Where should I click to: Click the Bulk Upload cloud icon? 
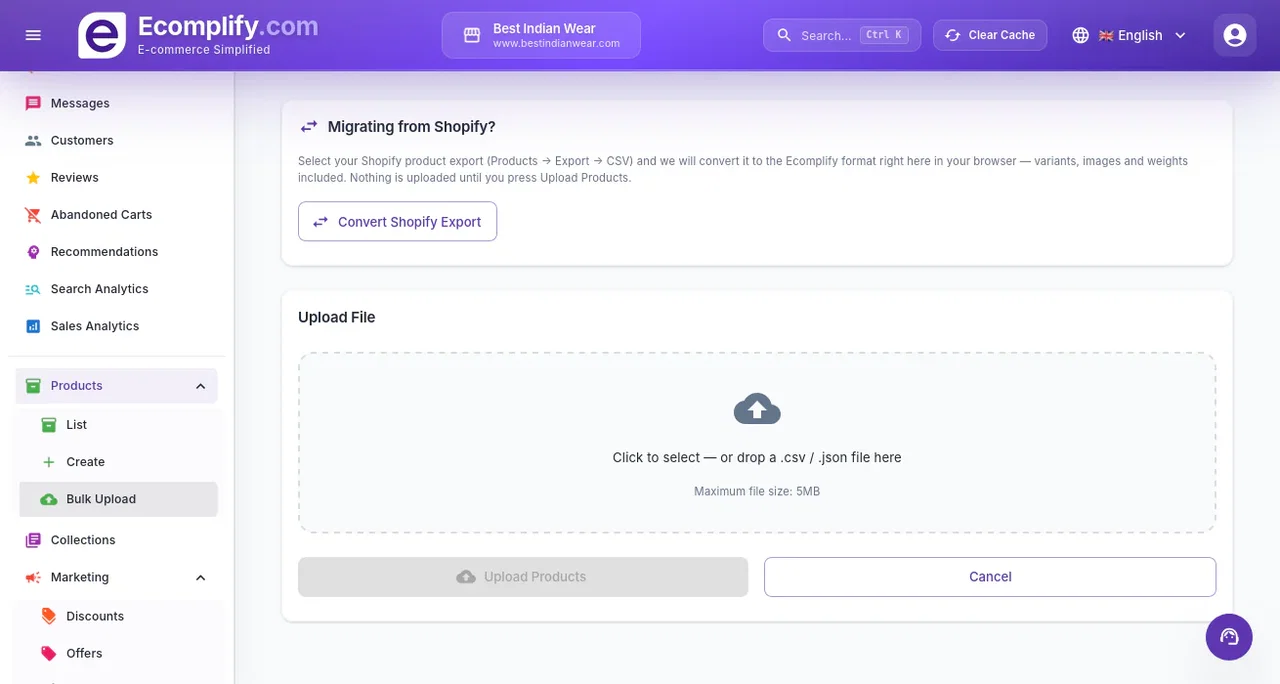click(49, 499)
